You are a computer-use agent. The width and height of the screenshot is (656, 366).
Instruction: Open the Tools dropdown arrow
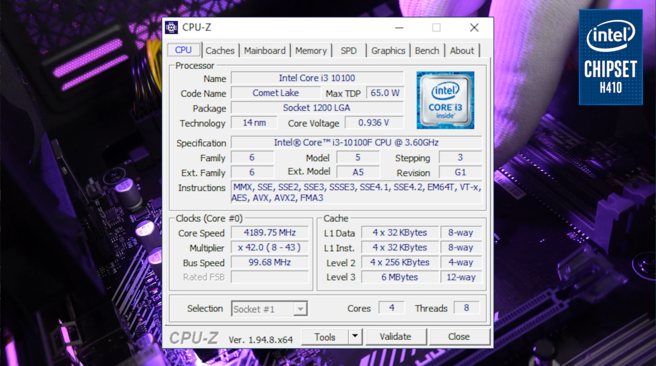tap(355, 336)
